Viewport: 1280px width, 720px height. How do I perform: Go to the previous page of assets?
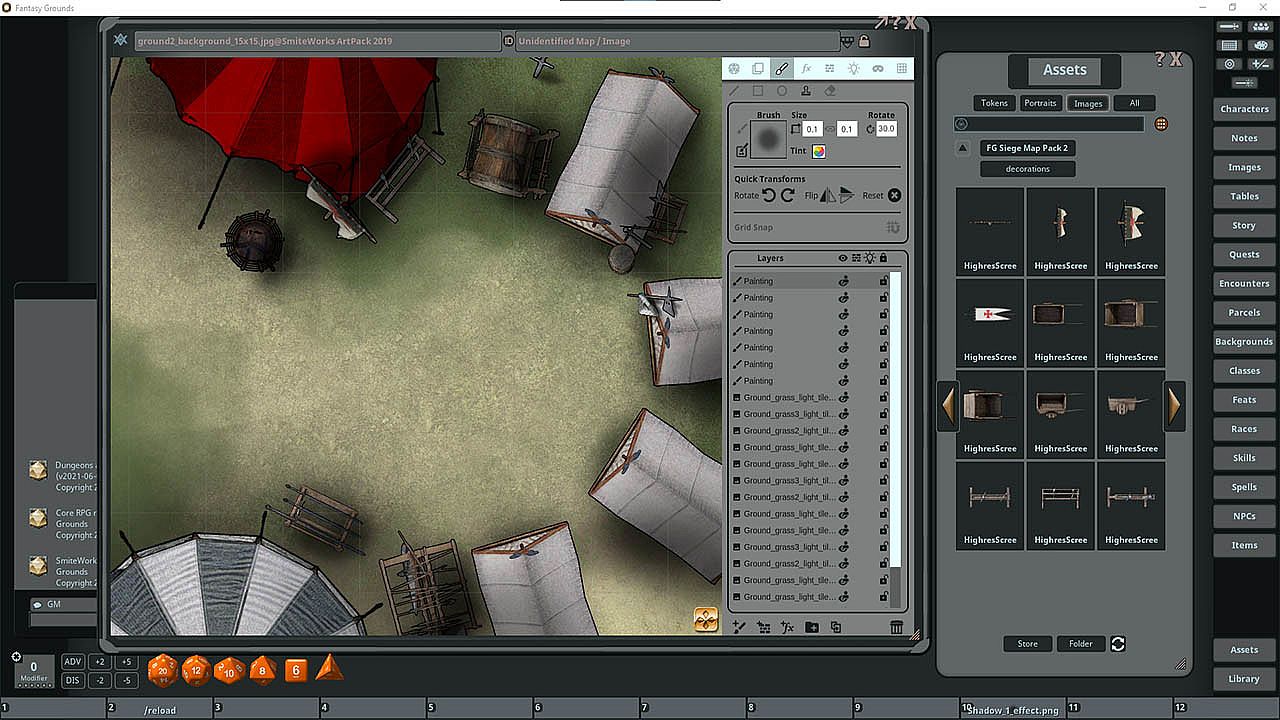click(948, 405)
